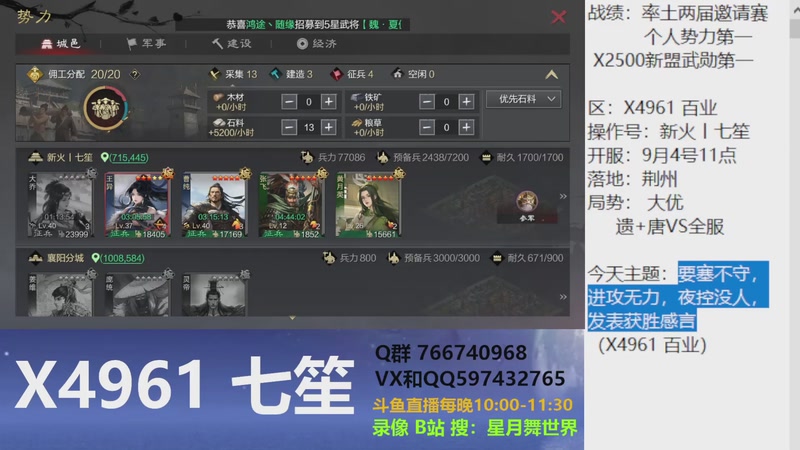The width and height of the screenshot is (800, 450).
Task: Click the highlighted 要塞不守 text
Action: 719,274
